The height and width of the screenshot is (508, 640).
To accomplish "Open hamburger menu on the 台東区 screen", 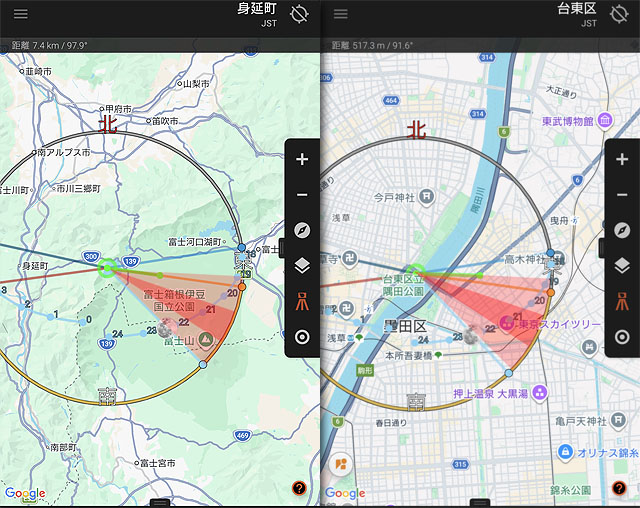I will pyautogui.click(x=341, y=14).
